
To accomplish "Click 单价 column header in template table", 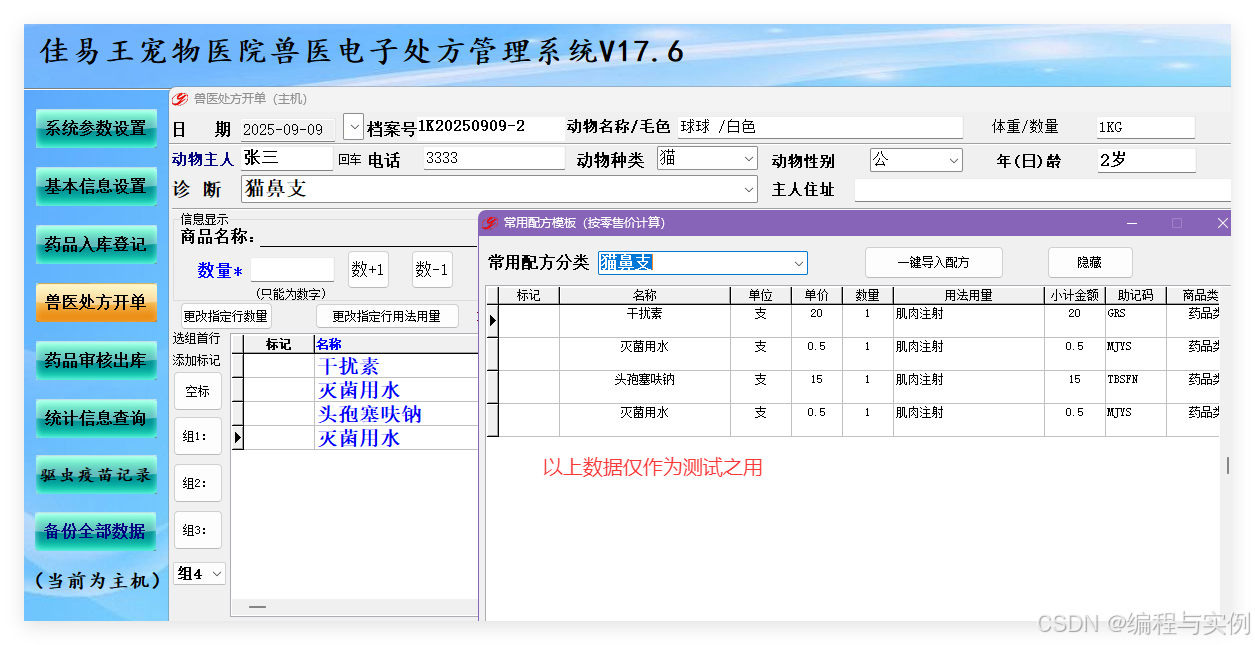I will tap(816, 295).
